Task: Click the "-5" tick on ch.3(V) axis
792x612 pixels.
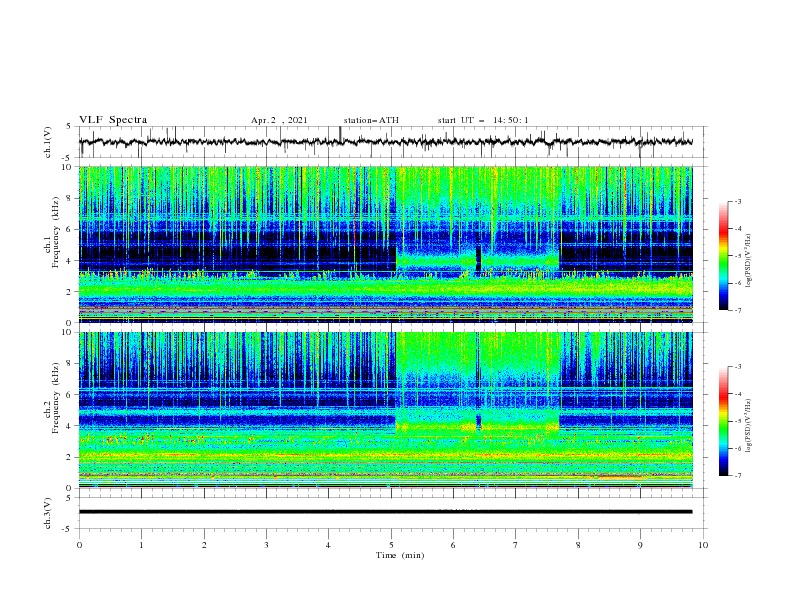Action: (x=68, y=529)
